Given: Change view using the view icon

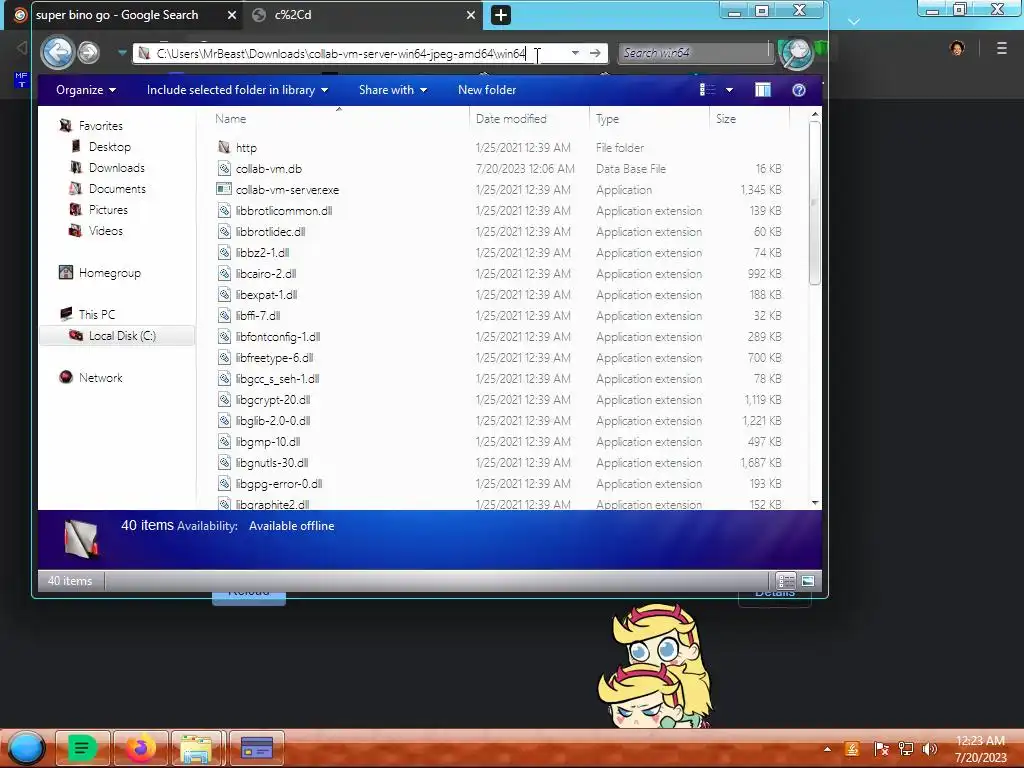Looking at the screenshot, I should point(707,90).
